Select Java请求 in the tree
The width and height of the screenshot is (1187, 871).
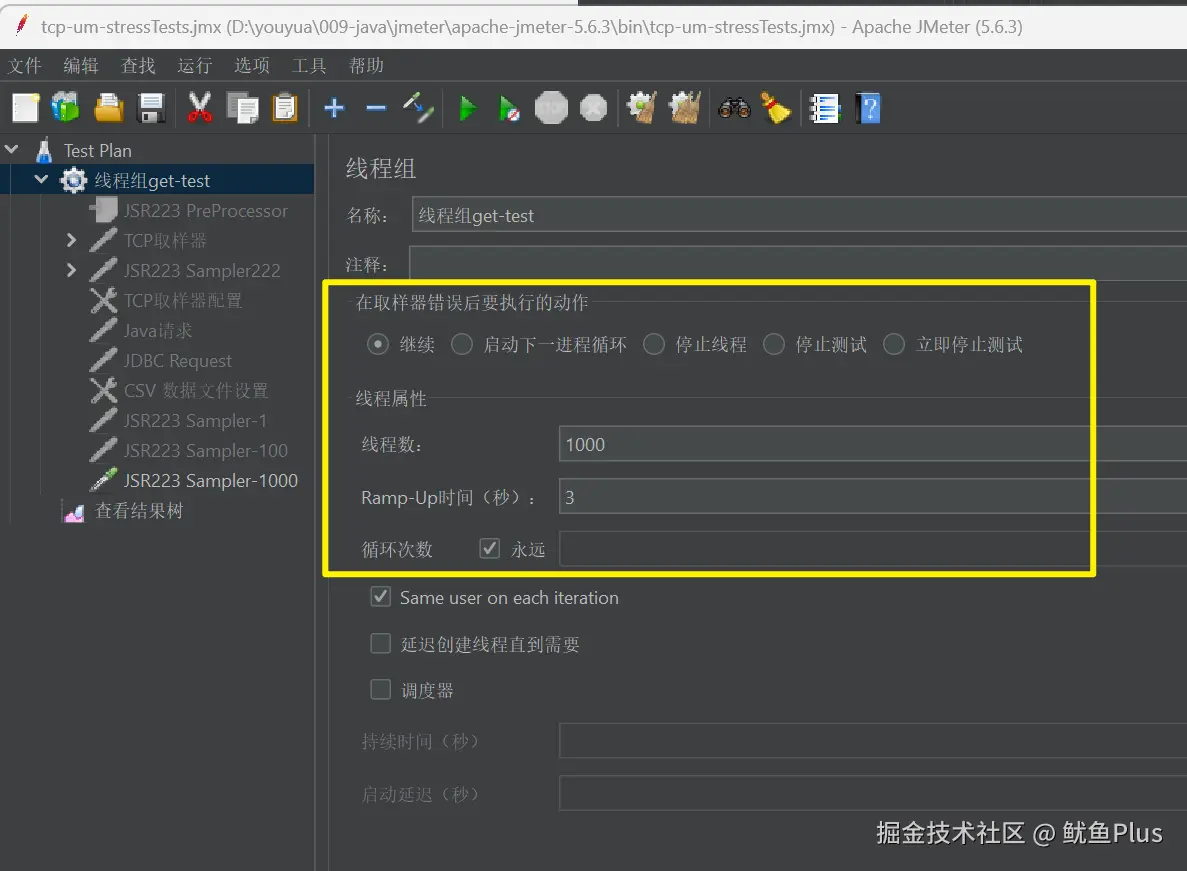[157, 331]
